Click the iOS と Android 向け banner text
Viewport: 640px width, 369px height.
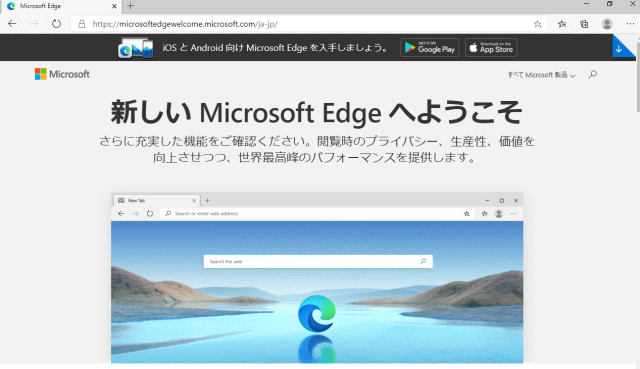[x=275, y=48]
